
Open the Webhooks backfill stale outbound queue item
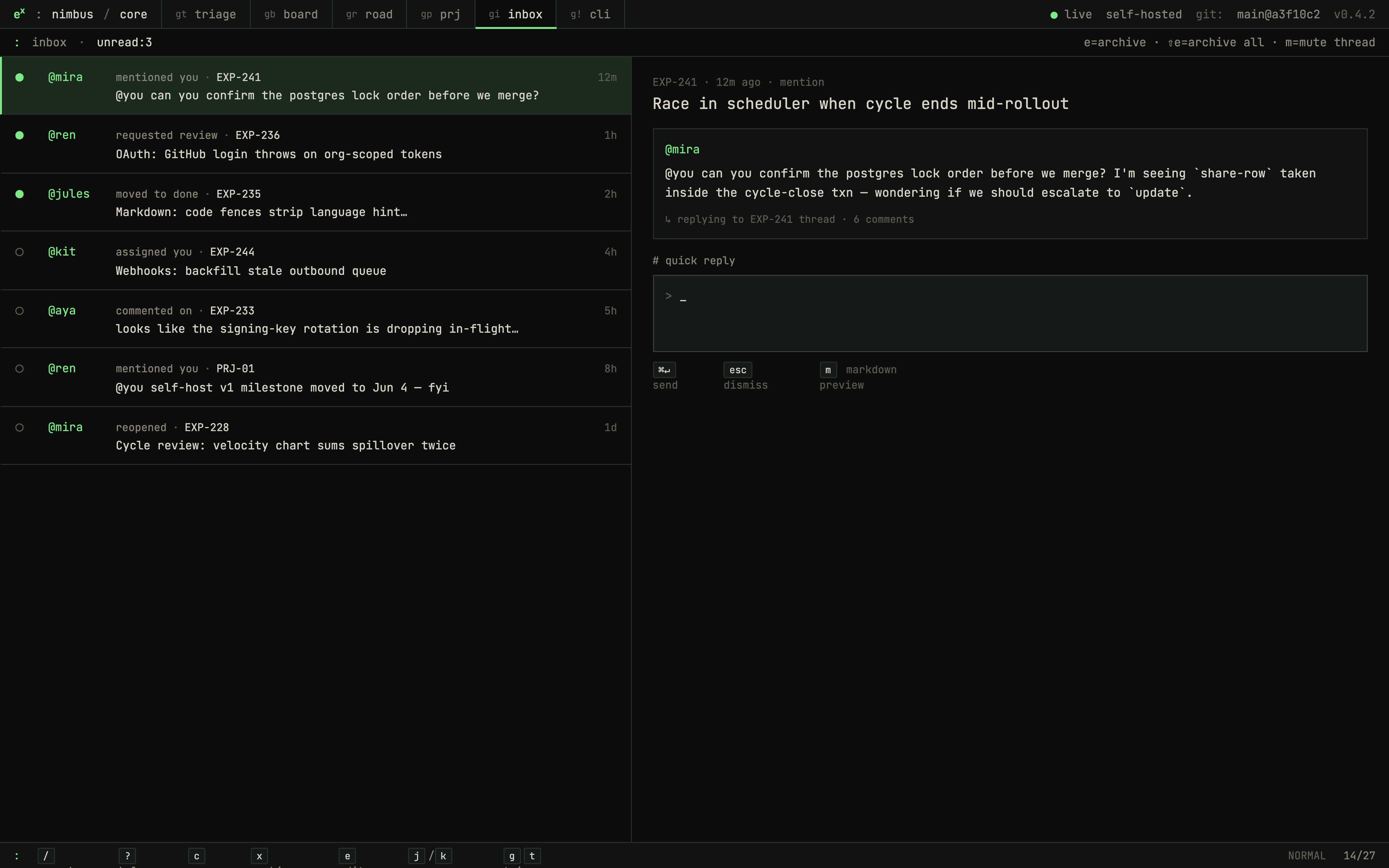(316, 261)
